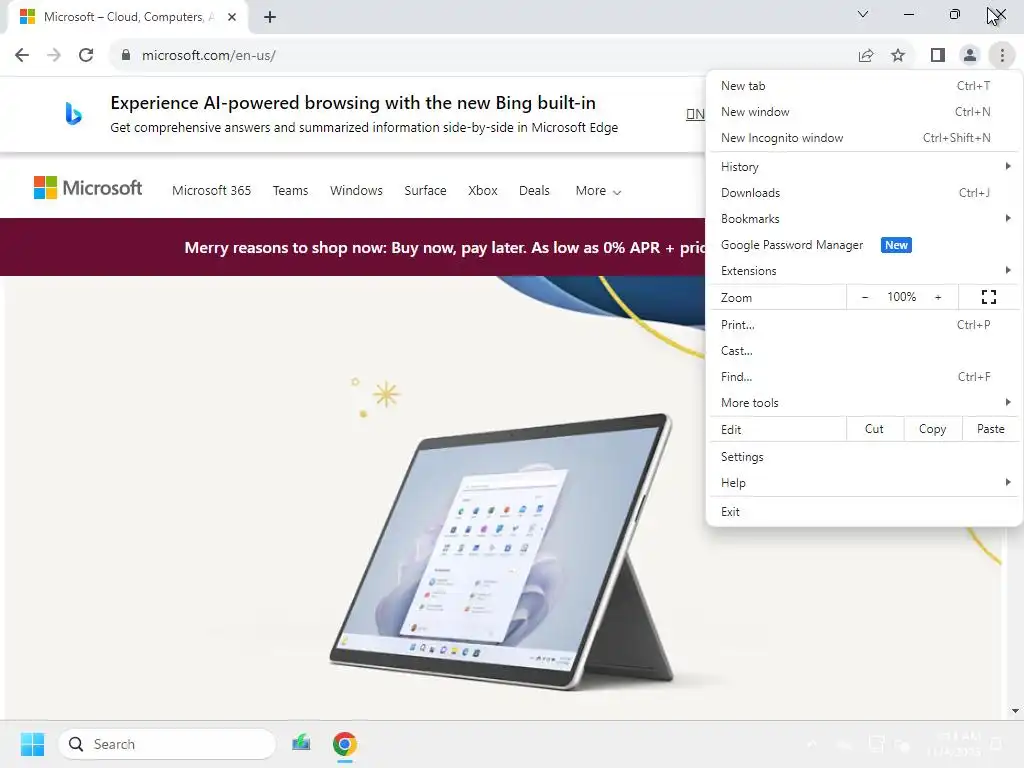Expand the More navigation dropdown

[x=598, y=191]
